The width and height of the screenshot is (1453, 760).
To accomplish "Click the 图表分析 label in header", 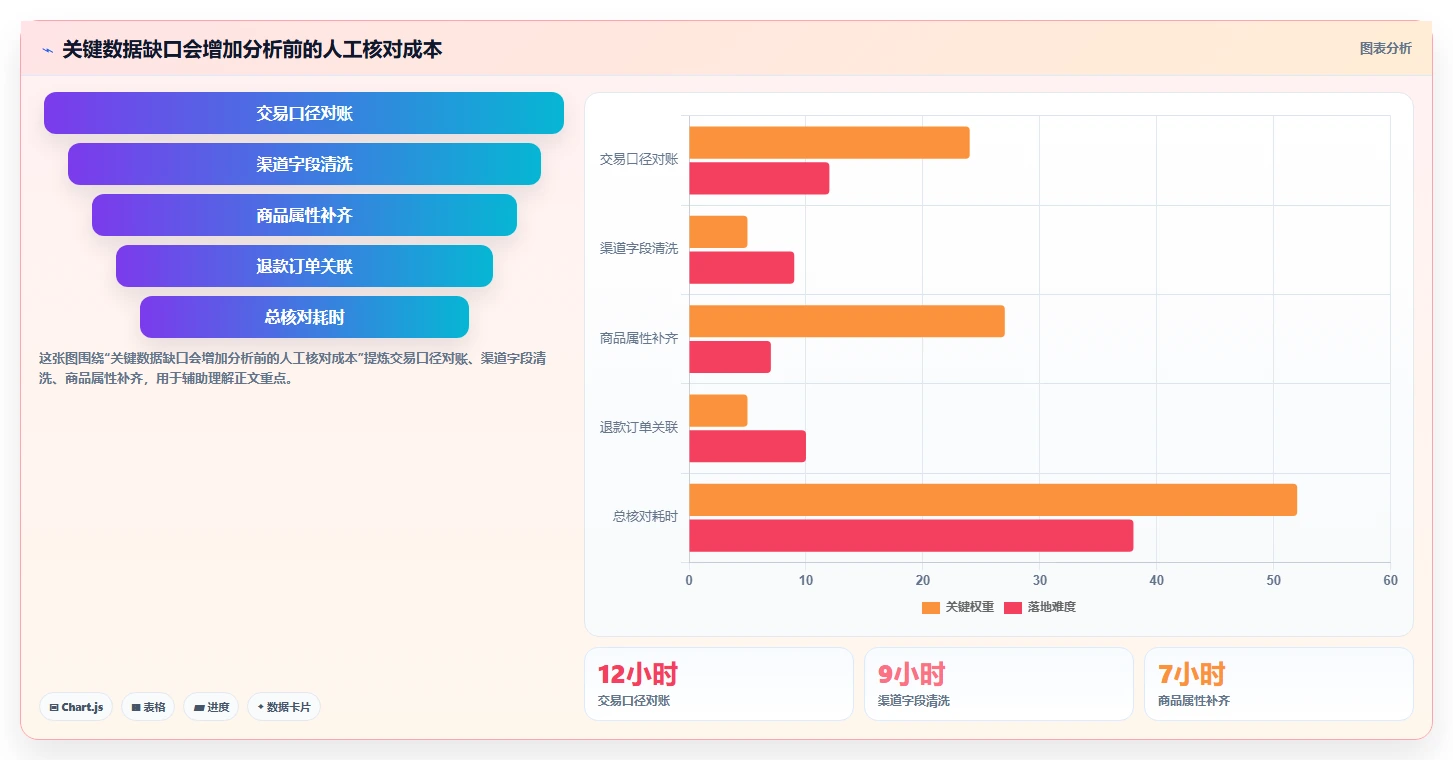I will coord(1385,48).
